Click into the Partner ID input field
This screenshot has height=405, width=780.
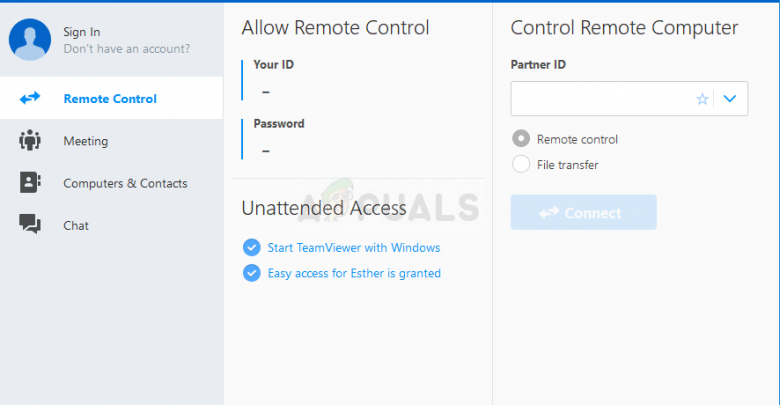tap(600, 99)
